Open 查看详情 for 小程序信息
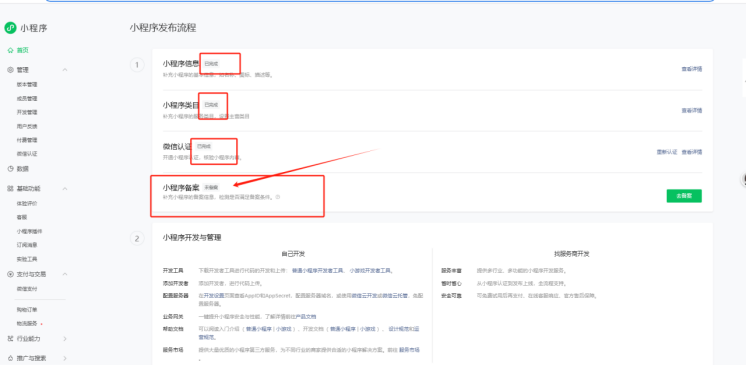747x365 pixels. (691, 69)
